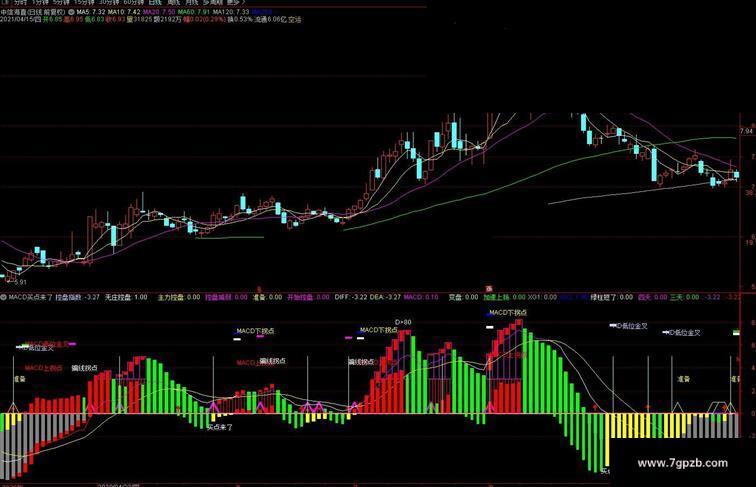This screenshot has width=756, height=487.
Task: Open the 多周期 multi-period tab
Action: click(x=213, y=2)
